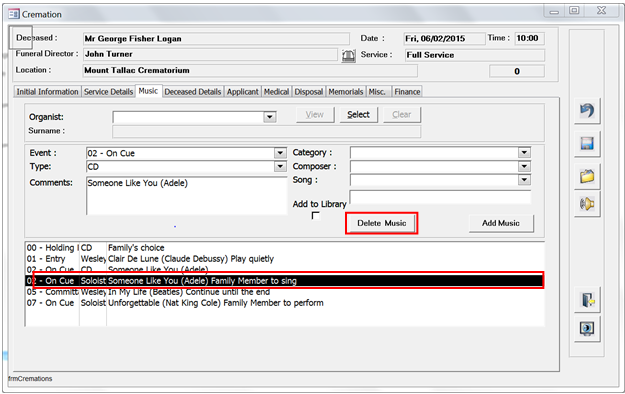Image resolution: width=625 pixels, height=394 pixels.
Task: Click the Funeral Director name field
Action: [210, 54]
